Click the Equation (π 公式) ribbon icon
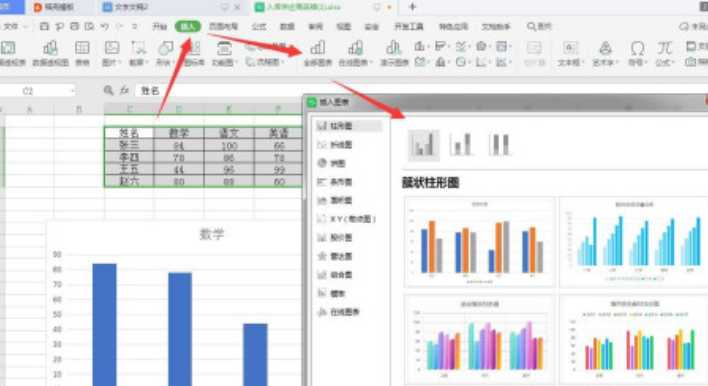 coord(665,53)
